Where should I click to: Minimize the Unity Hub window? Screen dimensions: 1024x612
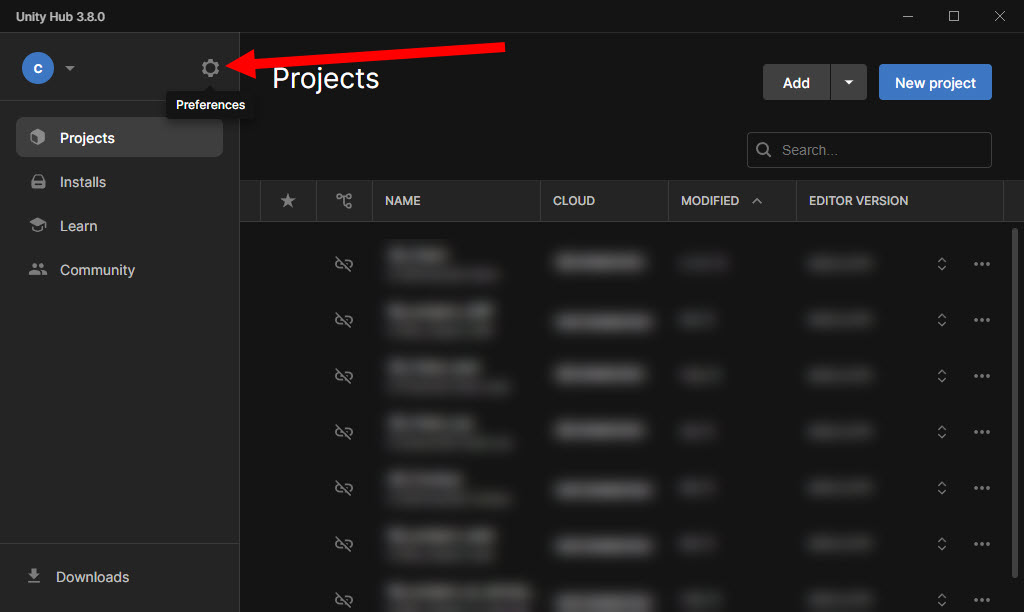click(x=908, y=16)
